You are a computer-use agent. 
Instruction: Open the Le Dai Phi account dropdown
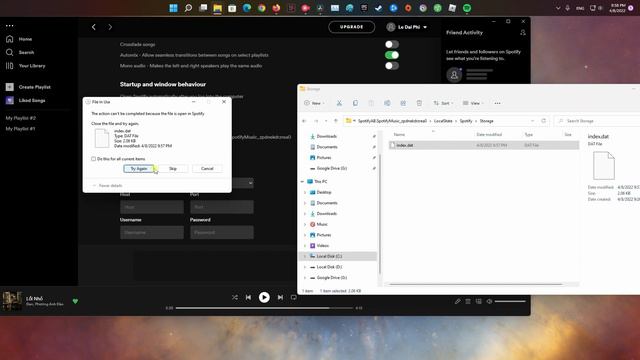407,27
